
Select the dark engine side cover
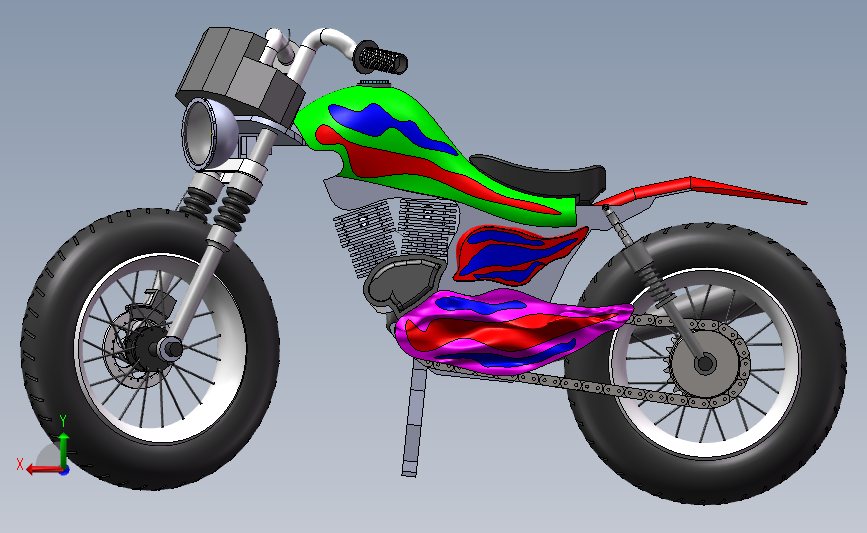tap(403, 282)
